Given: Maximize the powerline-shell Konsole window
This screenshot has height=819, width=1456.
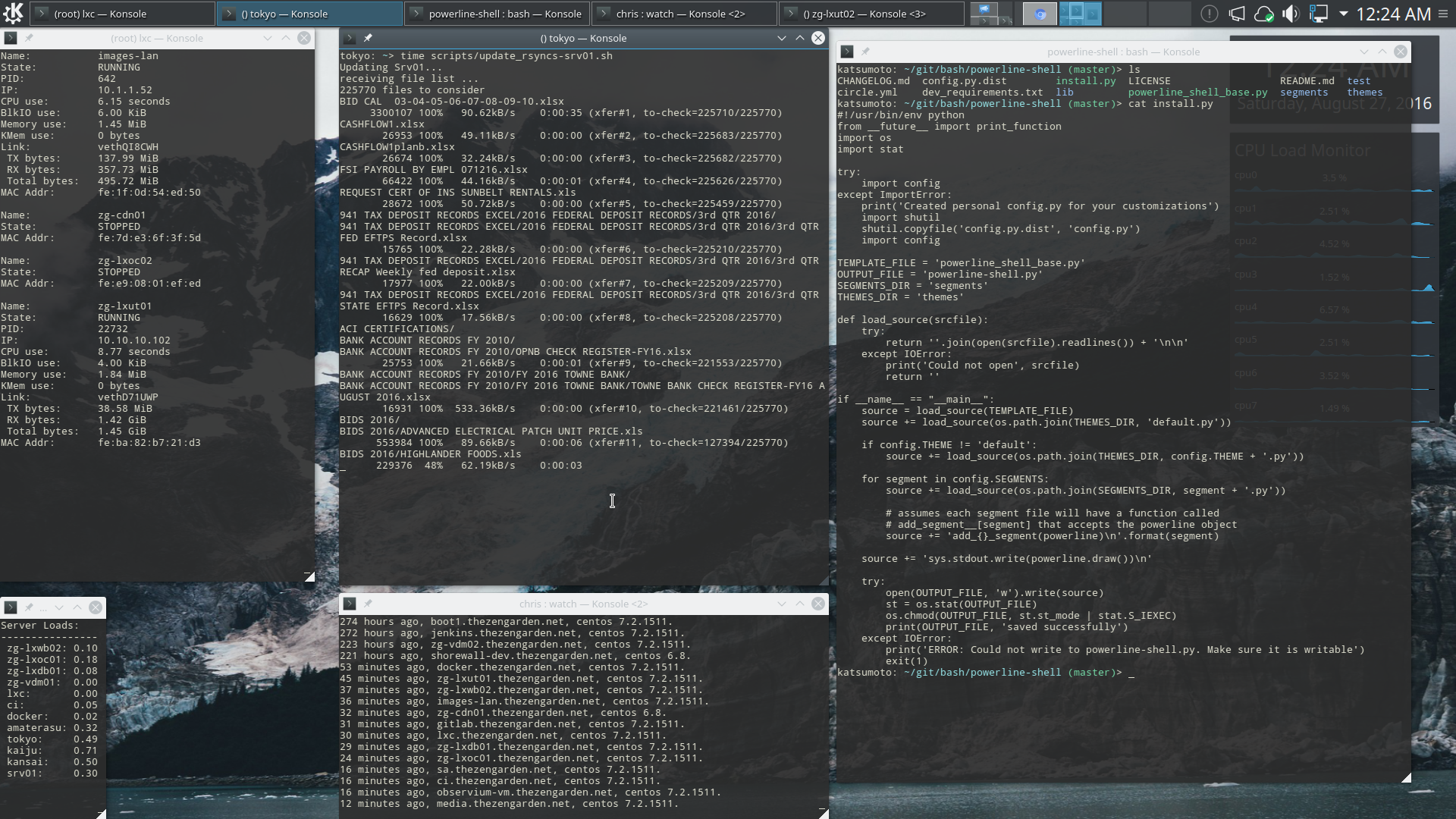Looking at the screenshot, I should (x=1382, y=52).
